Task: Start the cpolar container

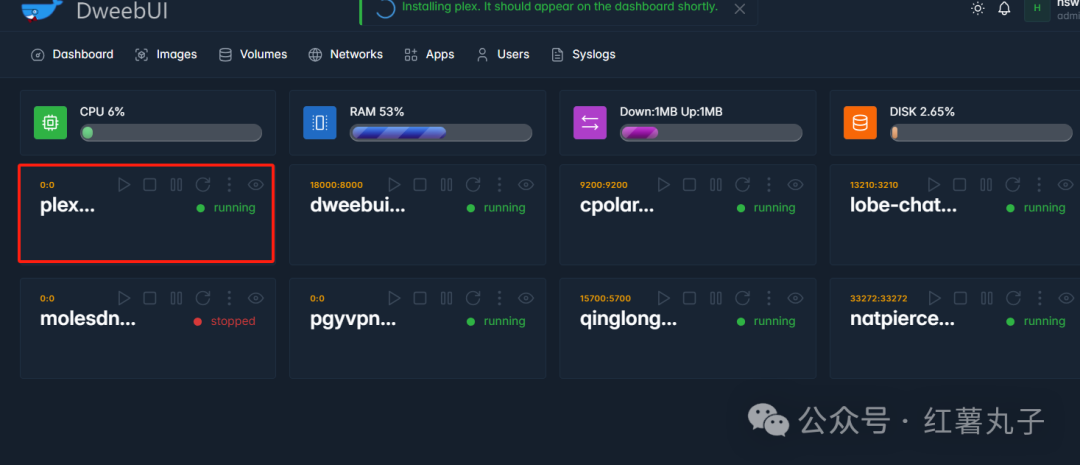Action: pos(663,185)
